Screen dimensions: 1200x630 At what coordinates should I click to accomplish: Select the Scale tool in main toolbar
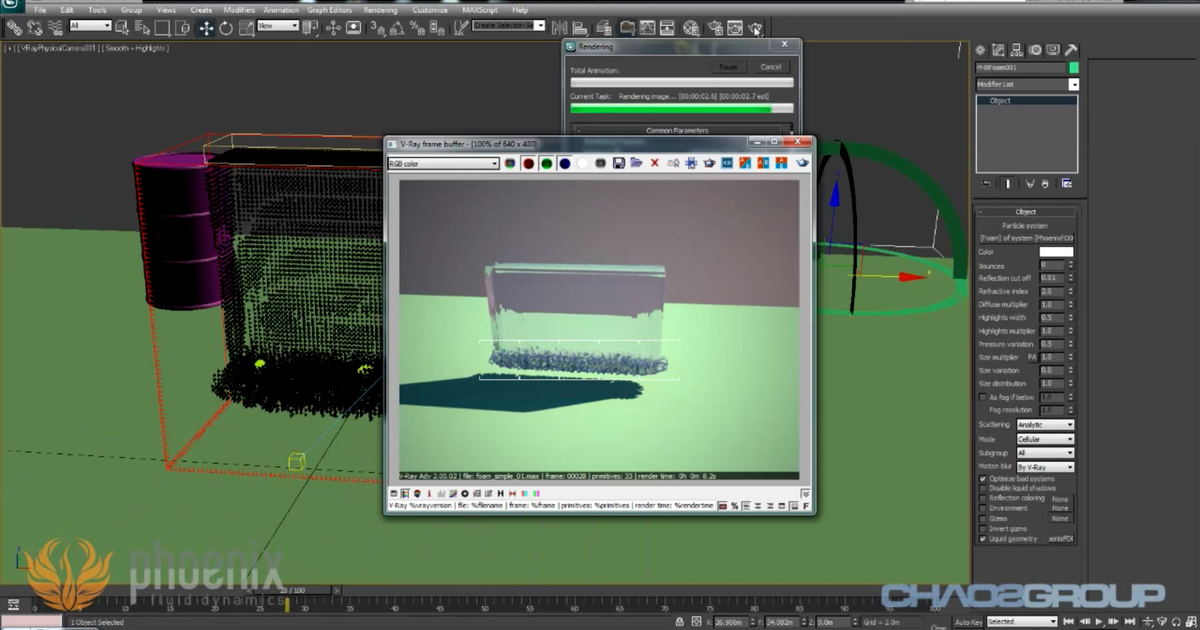(x=244, y=28)
